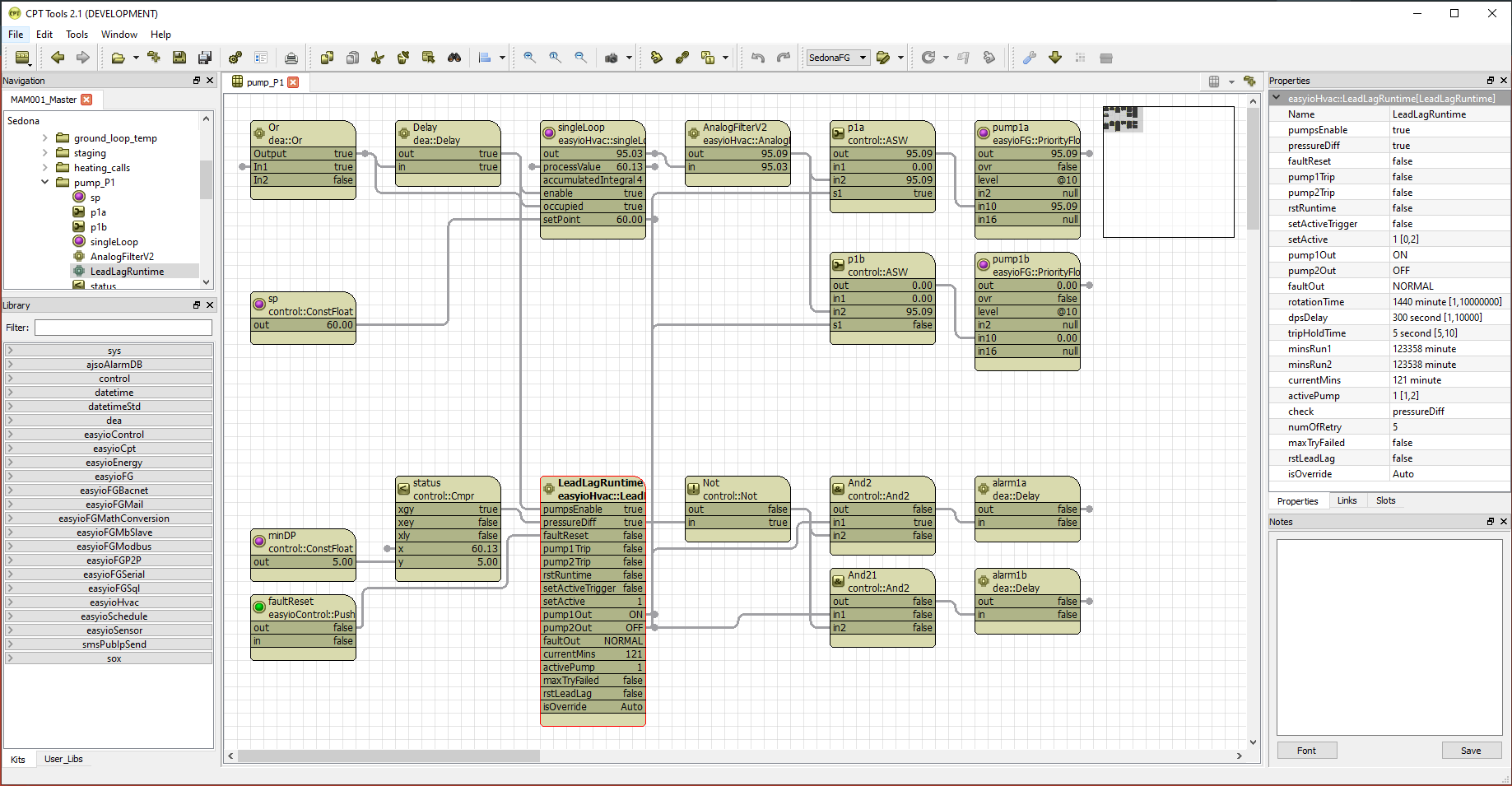The height and width of the screenshot is (786, 1512).
Task: Toggle the grid display icon above canvas
Action: 1214,81
